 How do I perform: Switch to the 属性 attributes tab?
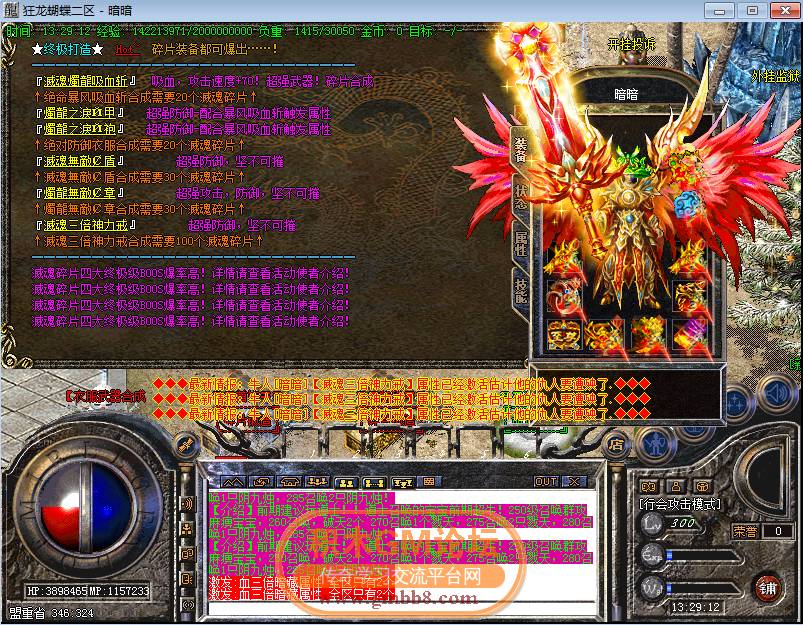click(521, 245)
